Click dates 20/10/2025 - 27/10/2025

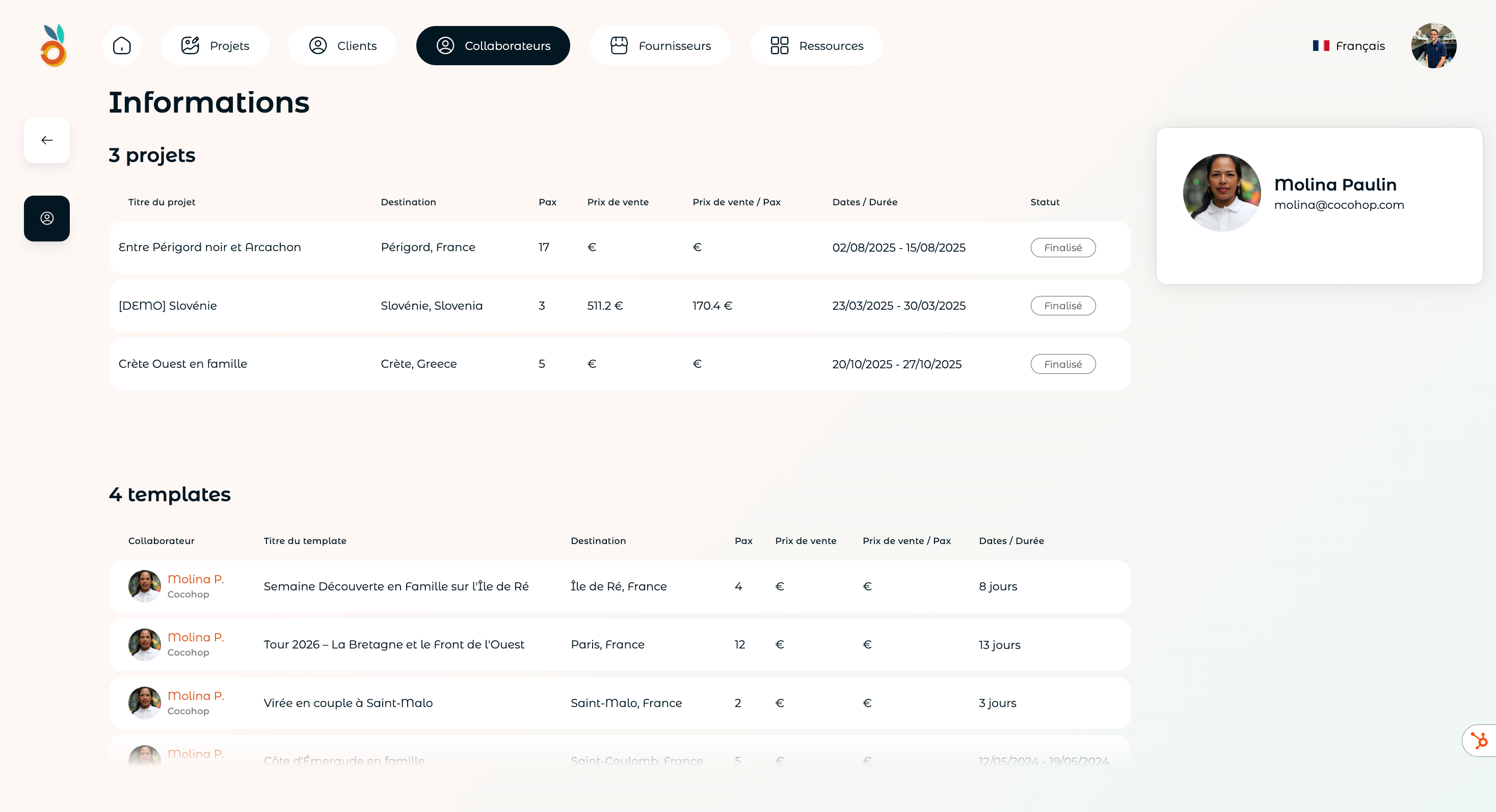[897, 364]
